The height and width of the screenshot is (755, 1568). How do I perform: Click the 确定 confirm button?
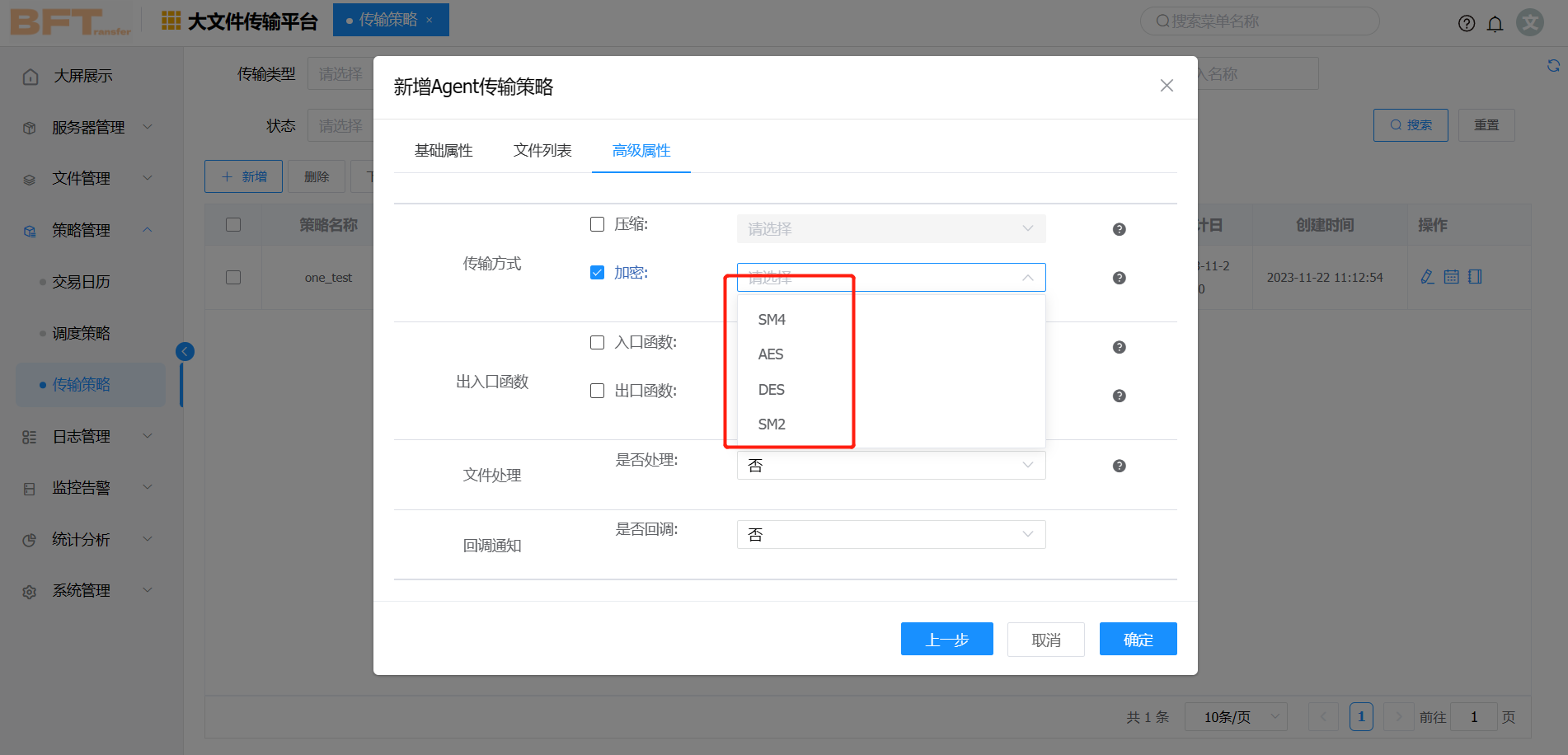pos(1138,639)
